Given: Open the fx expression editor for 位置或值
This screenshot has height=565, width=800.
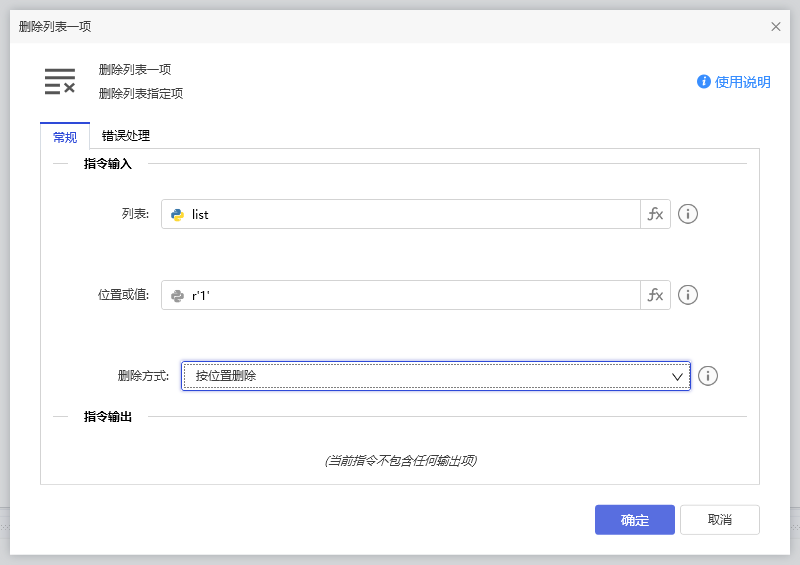Looking at the screenshot, I should click(655, 295).
